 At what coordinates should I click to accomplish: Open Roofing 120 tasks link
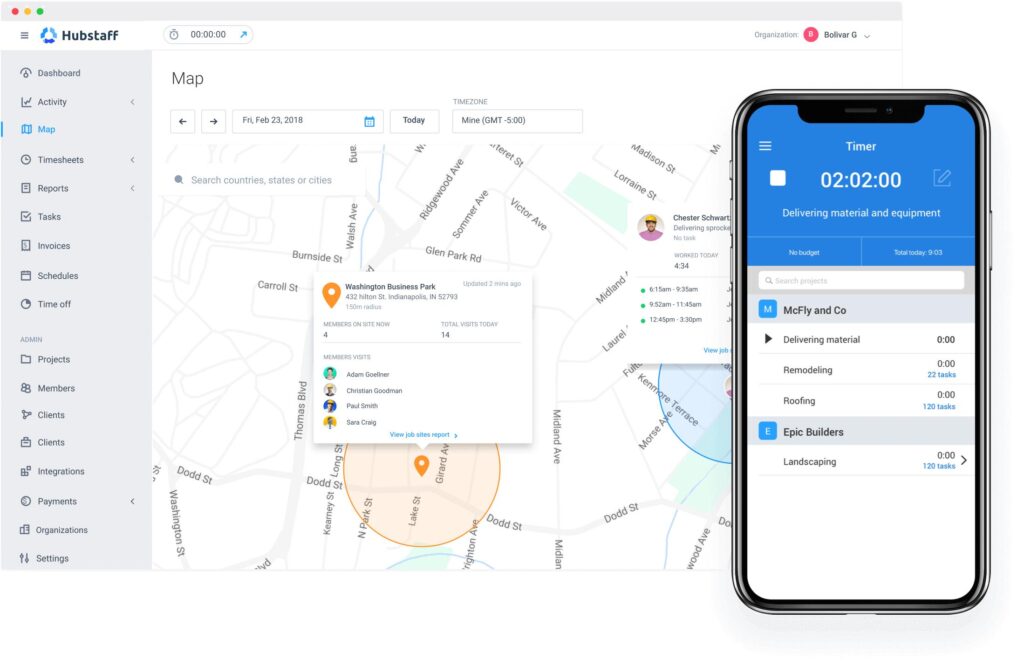[938, 406]
